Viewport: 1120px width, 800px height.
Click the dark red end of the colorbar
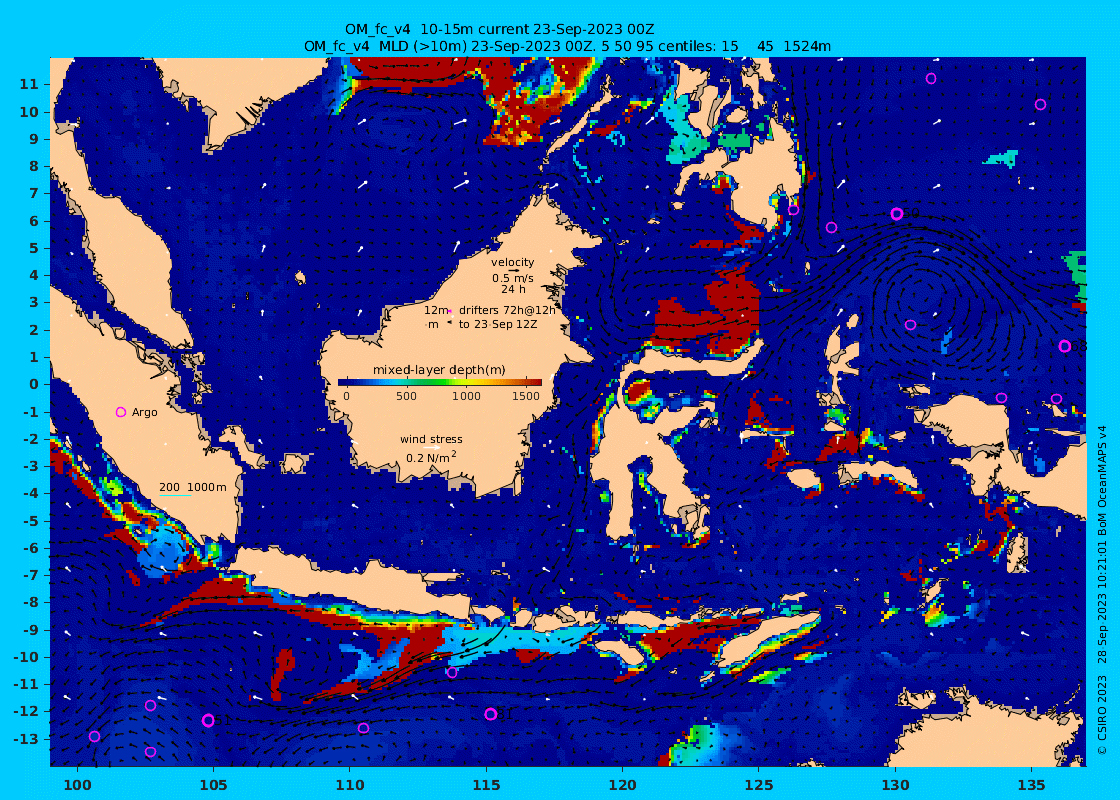point(537,382)
